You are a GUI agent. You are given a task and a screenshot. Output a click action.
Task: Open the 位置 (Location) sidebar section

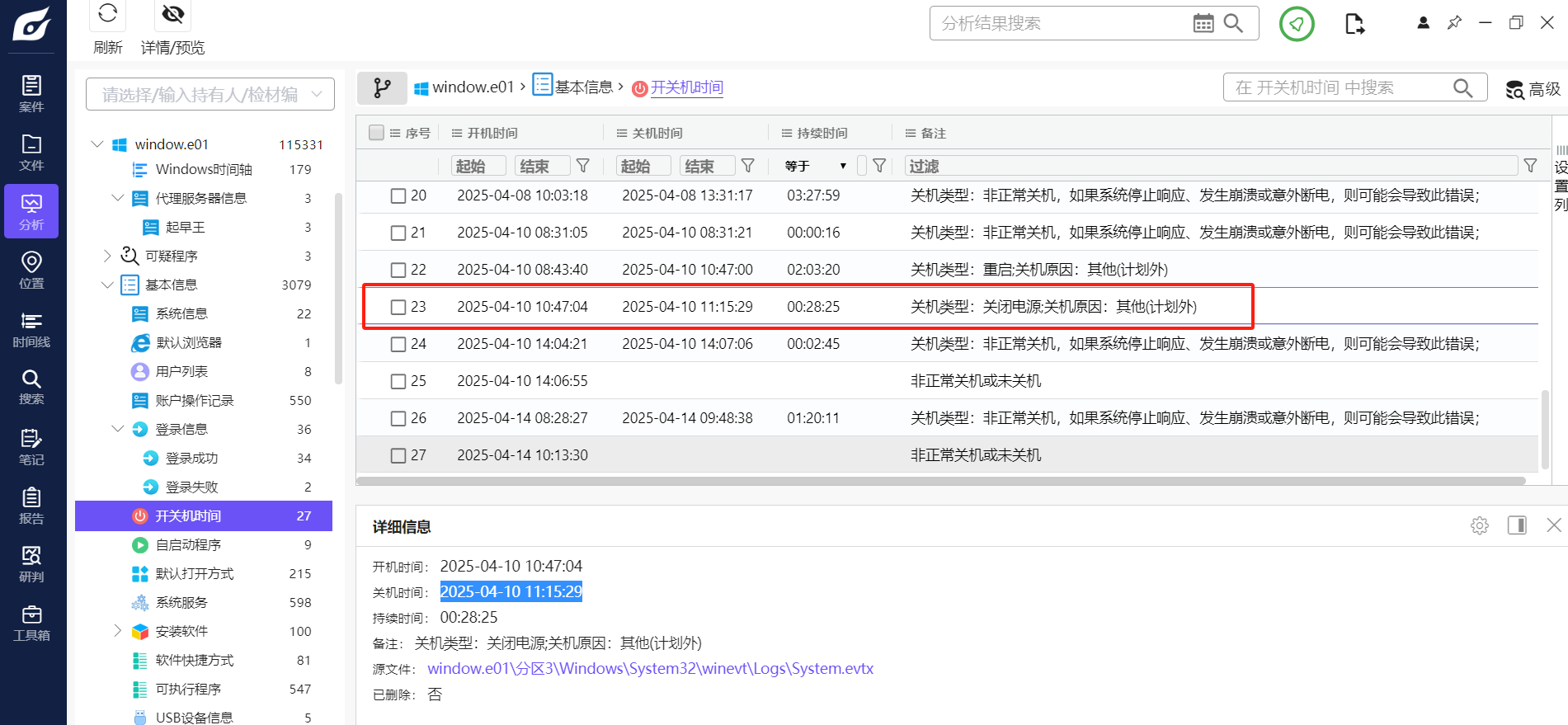[31, 271]
